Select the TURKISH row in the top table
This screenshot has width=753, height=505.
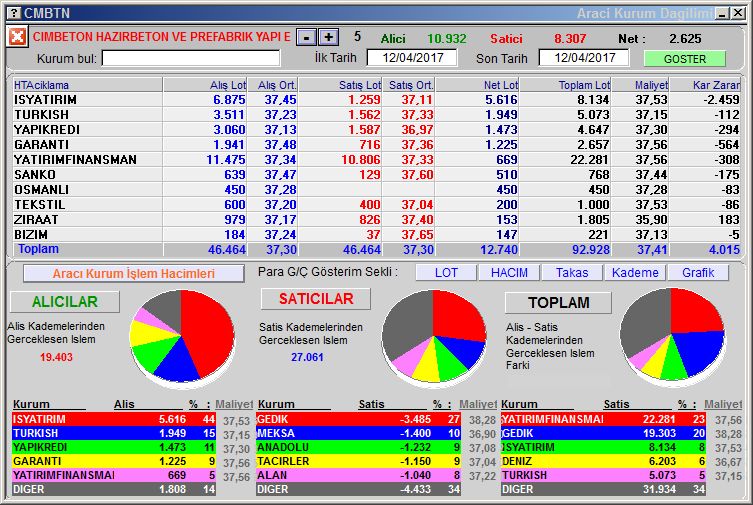(376, 115)
